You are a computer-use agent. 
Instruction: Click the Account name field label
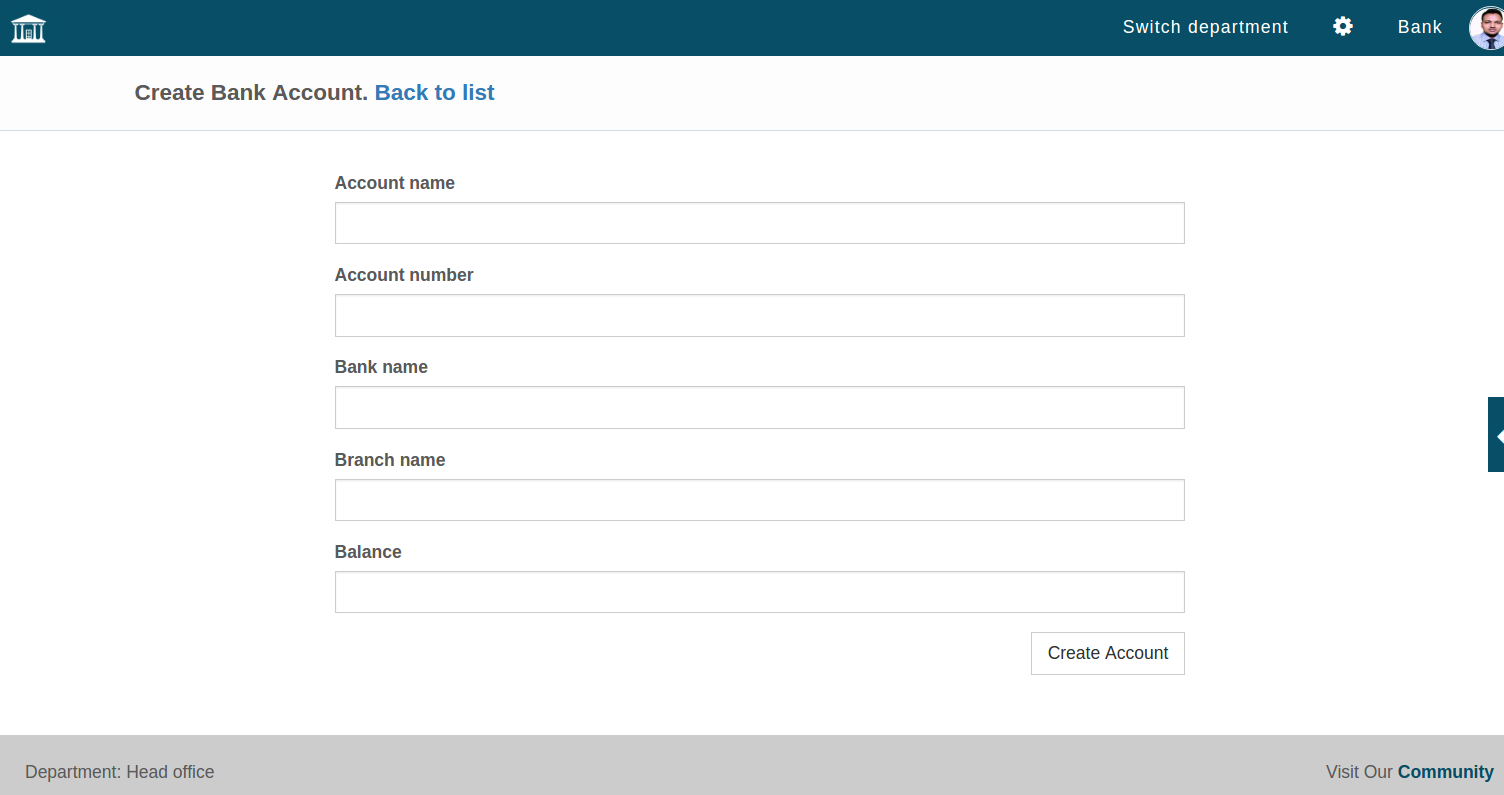click(x=394, y=183)
